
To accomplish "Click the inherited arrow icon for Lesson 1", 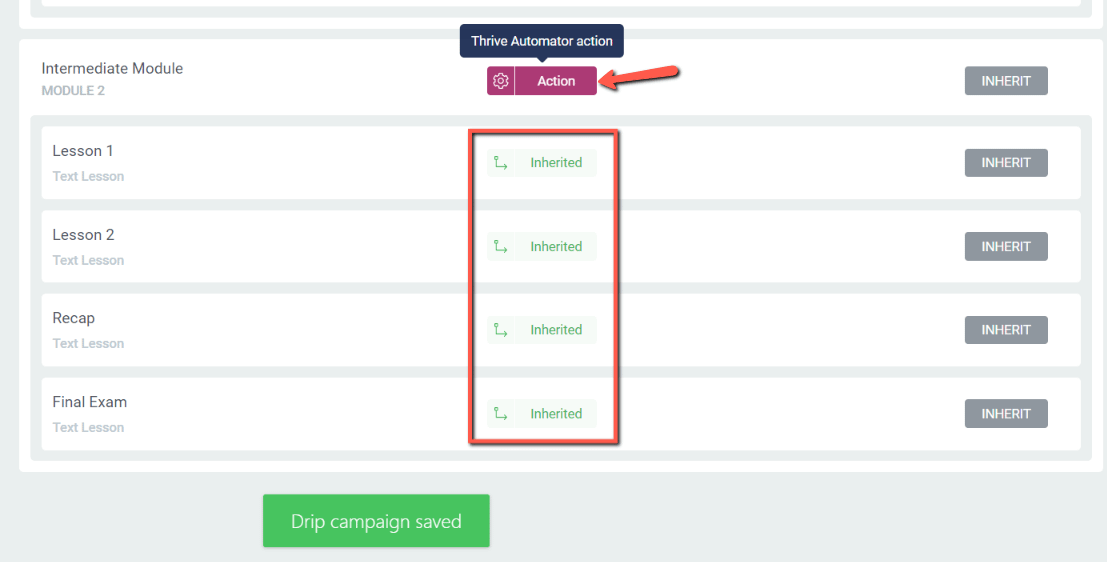I will click(x=501, y=162).
